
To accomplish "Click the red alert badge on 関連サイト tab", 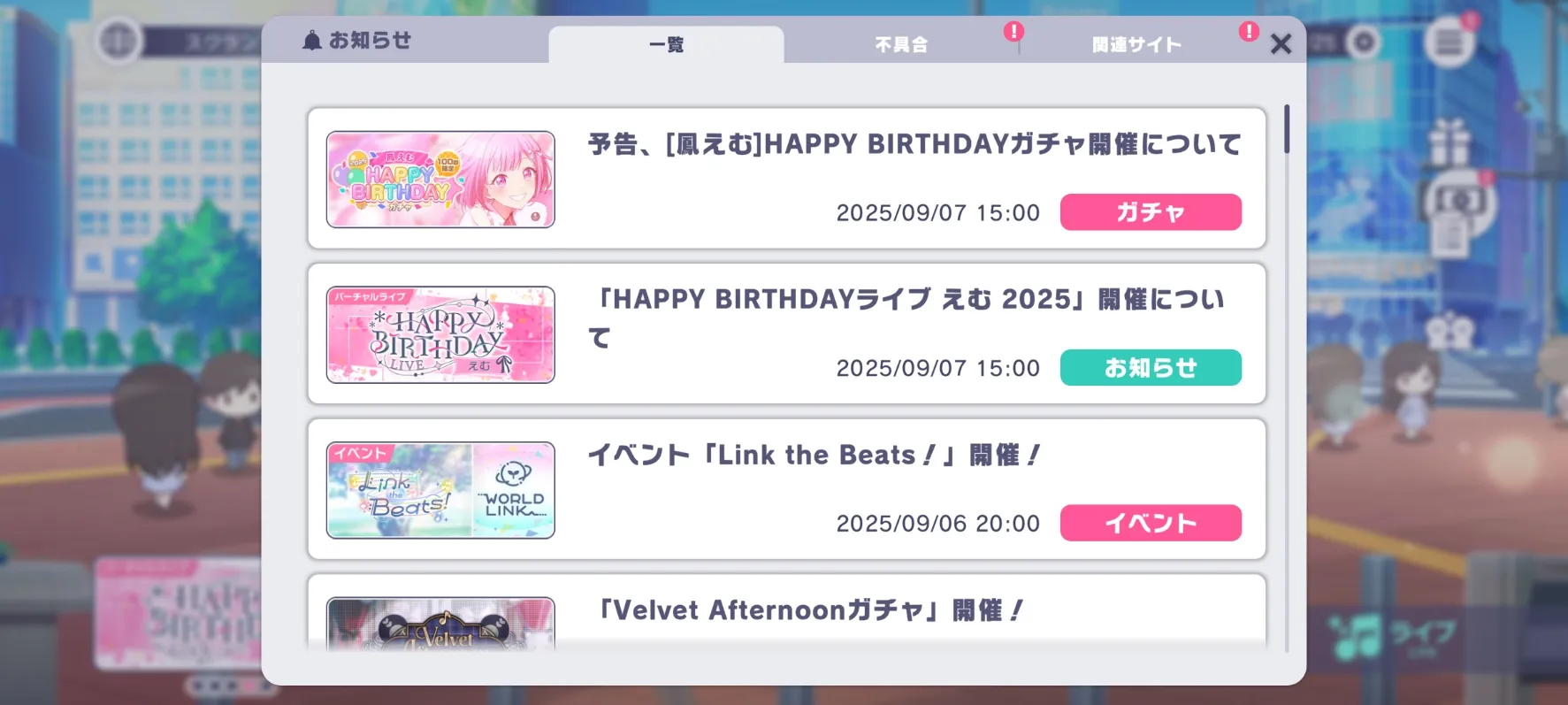I will pos(1249,32).
